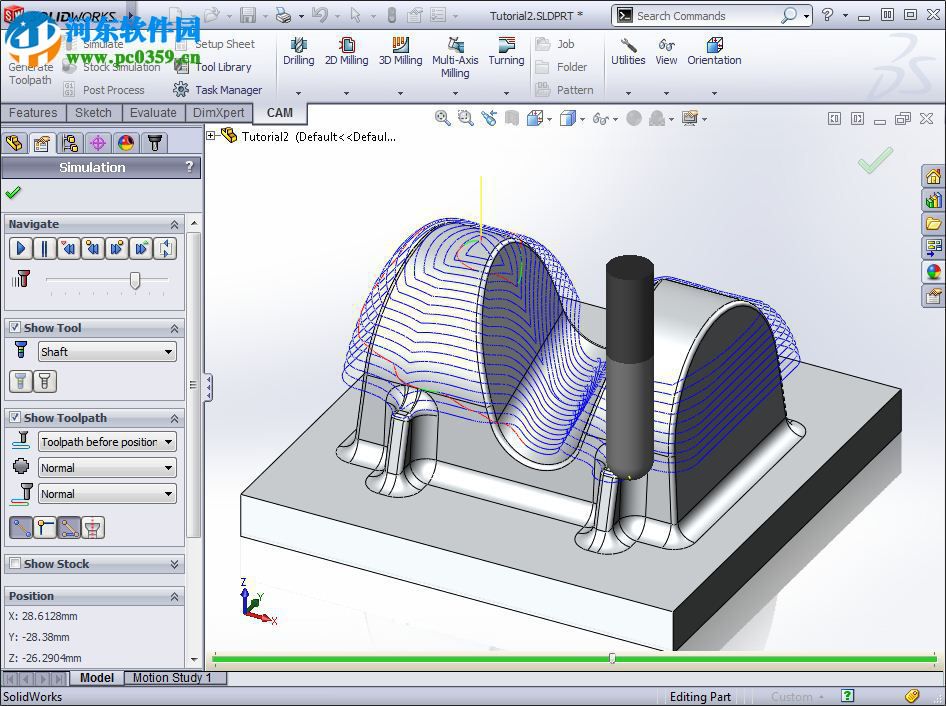Click the Play button in Navigate

click(x=21, y=249)
